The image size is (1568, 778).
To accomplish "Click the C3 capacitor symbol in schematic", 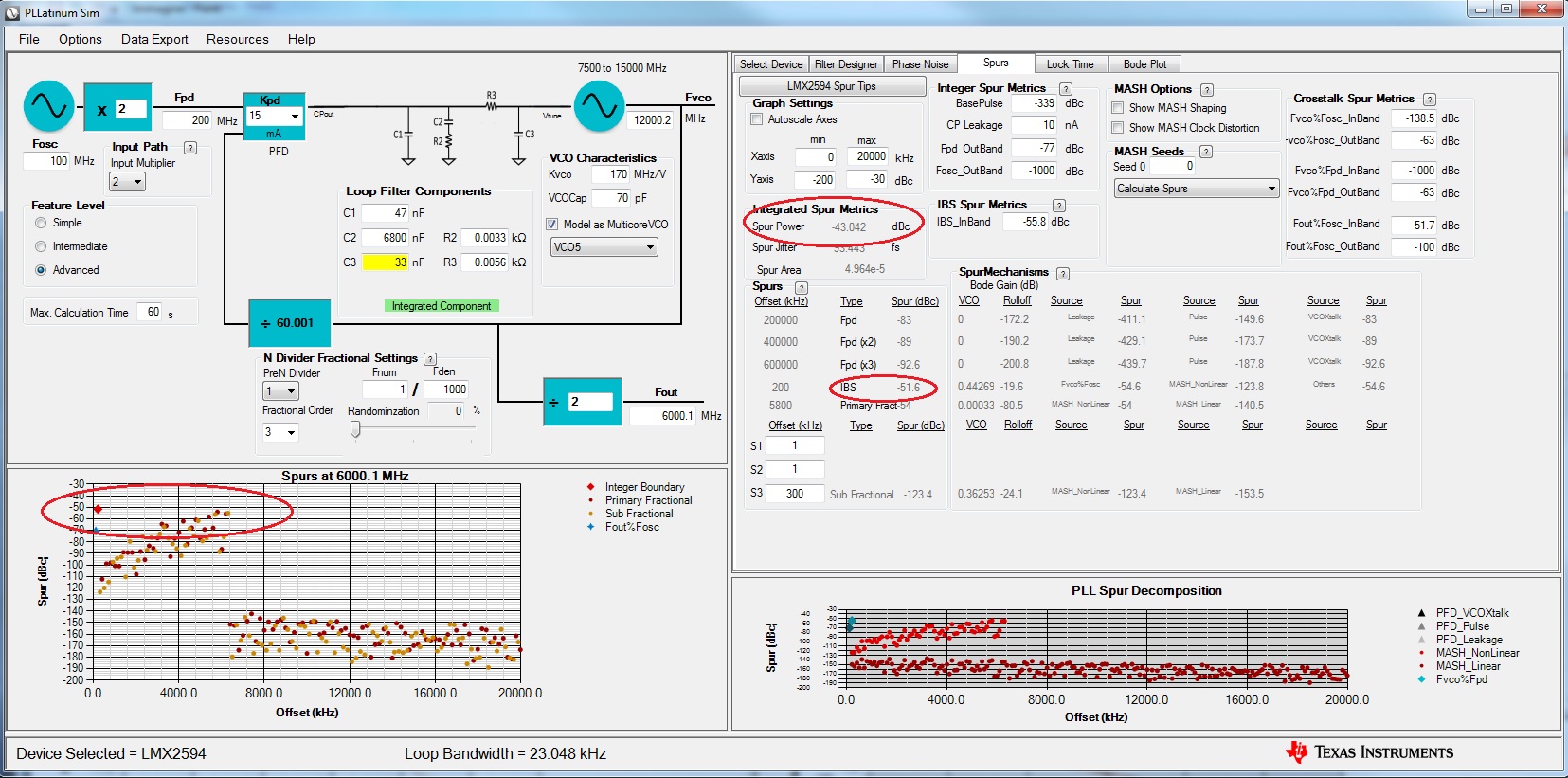I will click(x=518, y=134).
